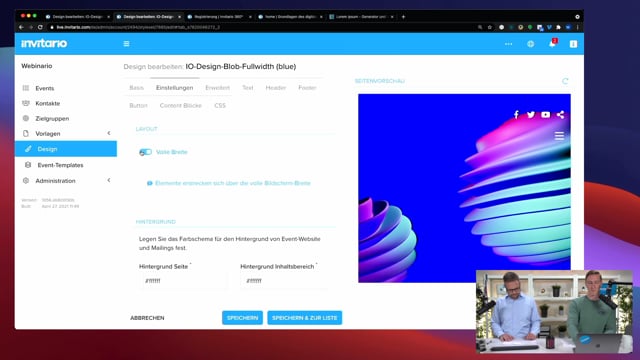
Task: Open the preview's hamburger menu
Action: 559,136
